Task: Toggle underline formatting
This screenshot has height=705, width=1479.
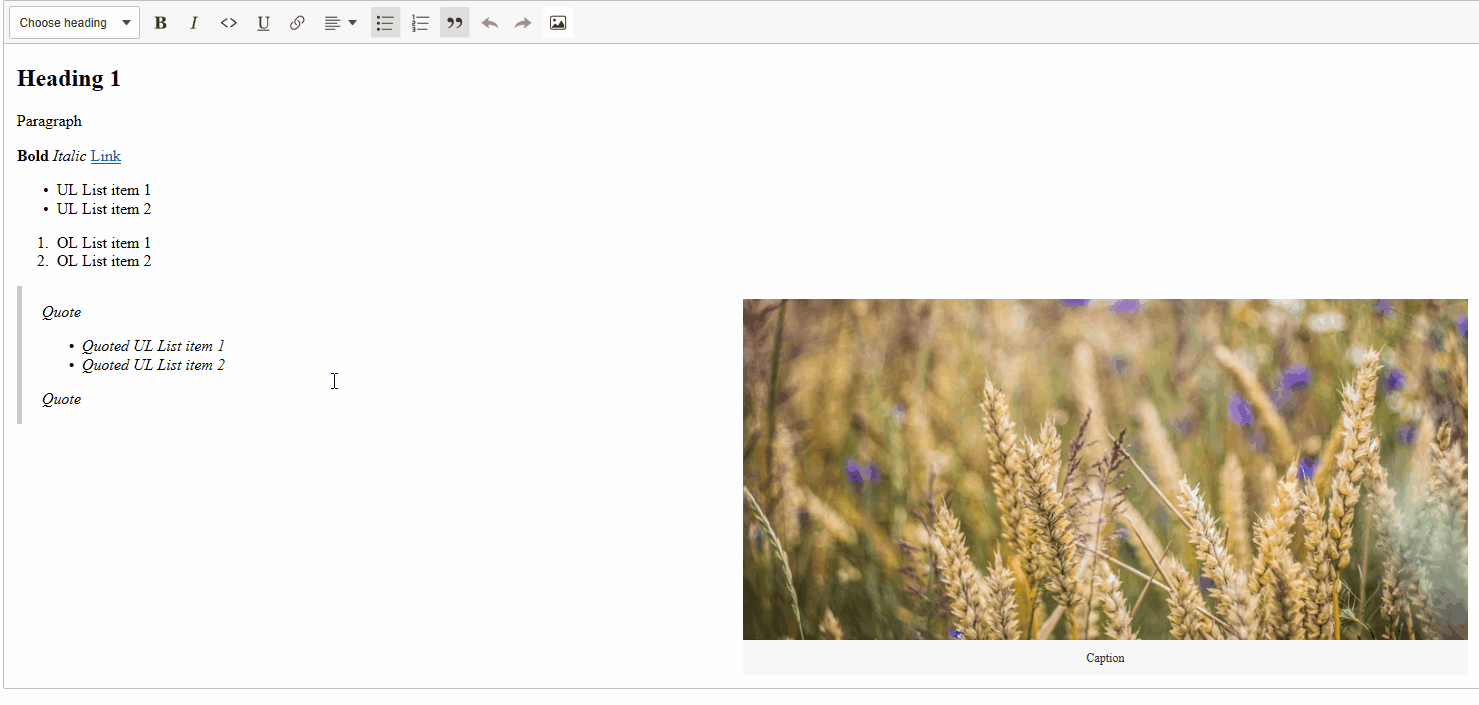Action: coord(263,23)
